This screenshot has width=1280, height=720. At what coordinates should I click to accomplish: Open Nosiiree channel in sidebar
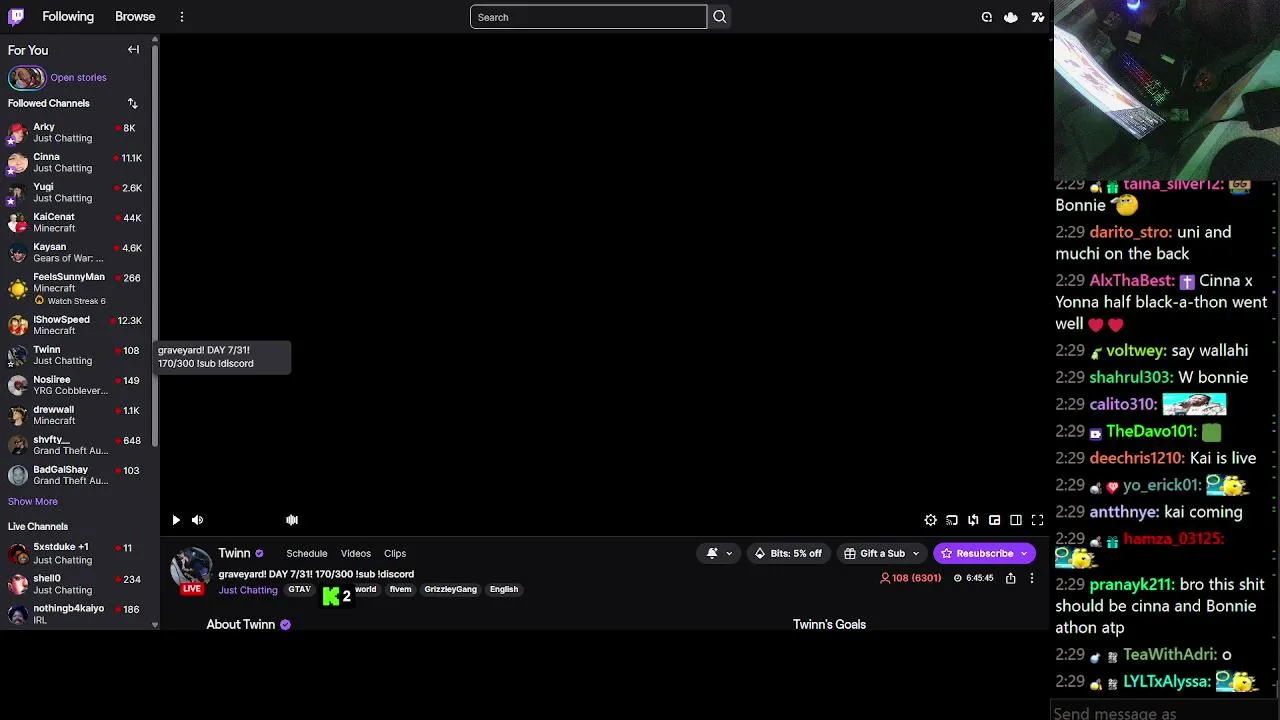point(76,385)
